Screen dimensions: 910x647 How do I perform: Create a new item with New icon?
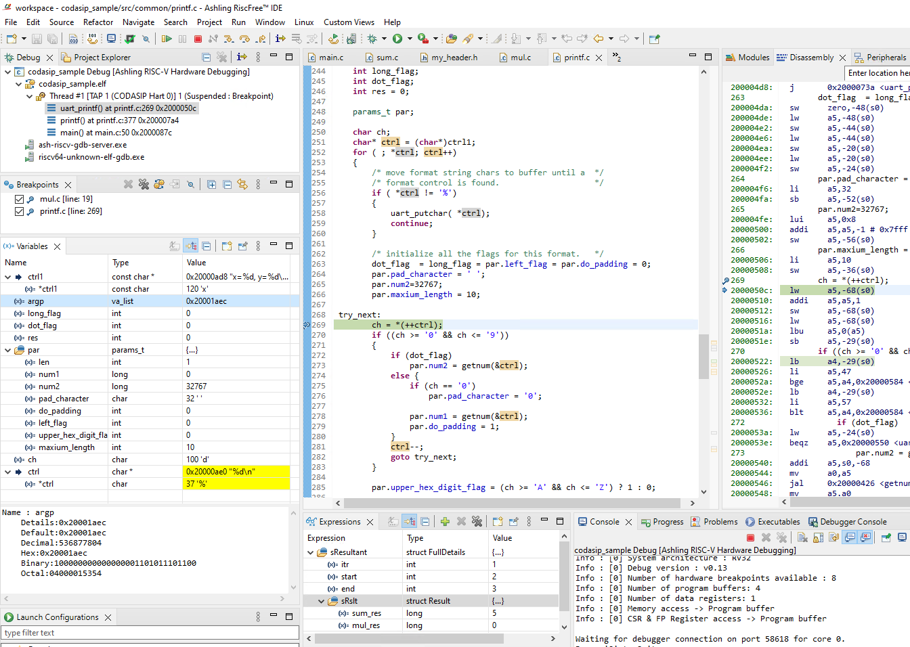[12, 39]
